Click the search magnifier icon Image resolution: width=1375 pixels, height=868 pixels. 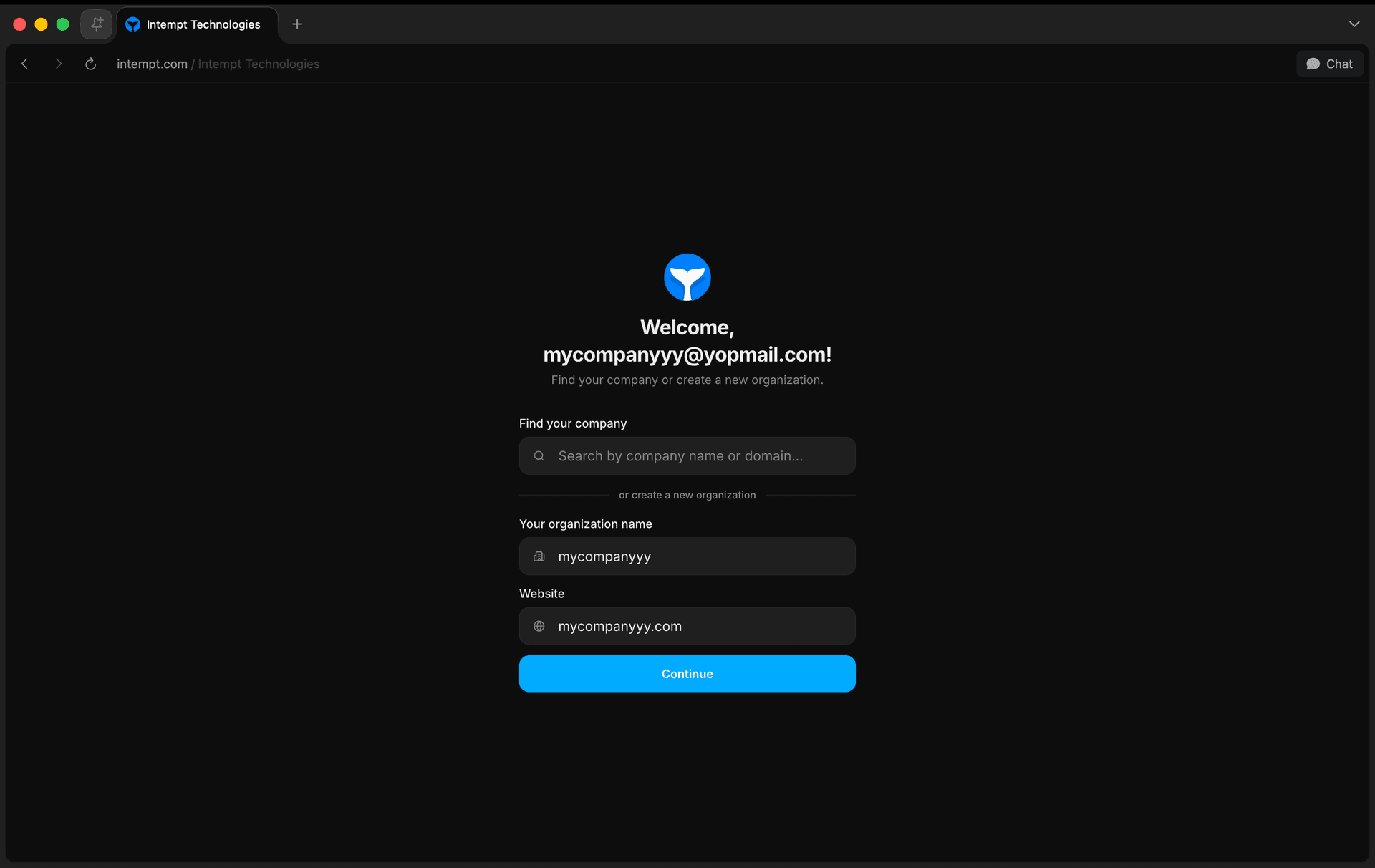pyautogui.click(x=539, y=456)
